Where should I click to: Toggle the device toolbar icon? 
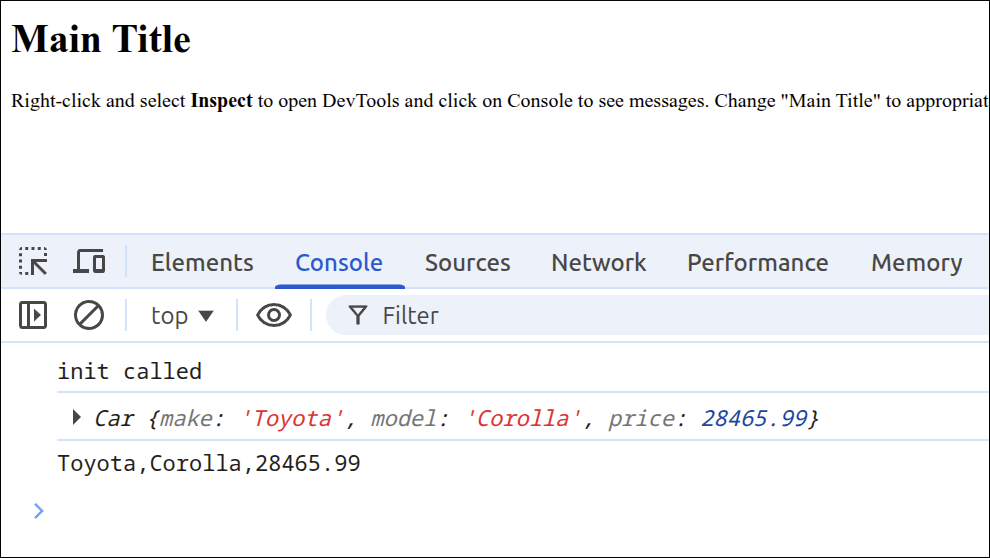pyautogui.click(x=89, y=262)
